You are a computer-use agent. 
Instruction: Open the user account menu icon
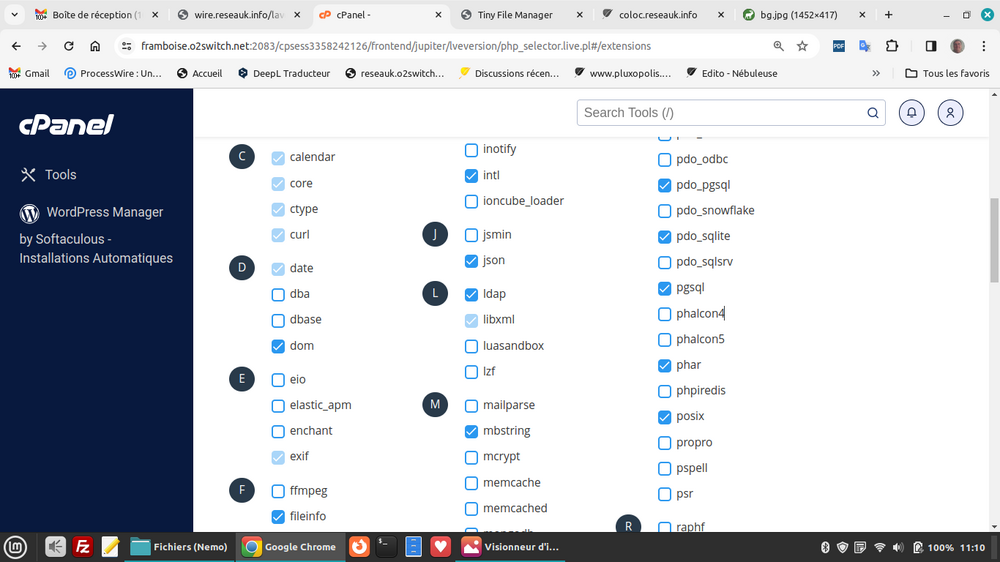click(x=950, y=113)
